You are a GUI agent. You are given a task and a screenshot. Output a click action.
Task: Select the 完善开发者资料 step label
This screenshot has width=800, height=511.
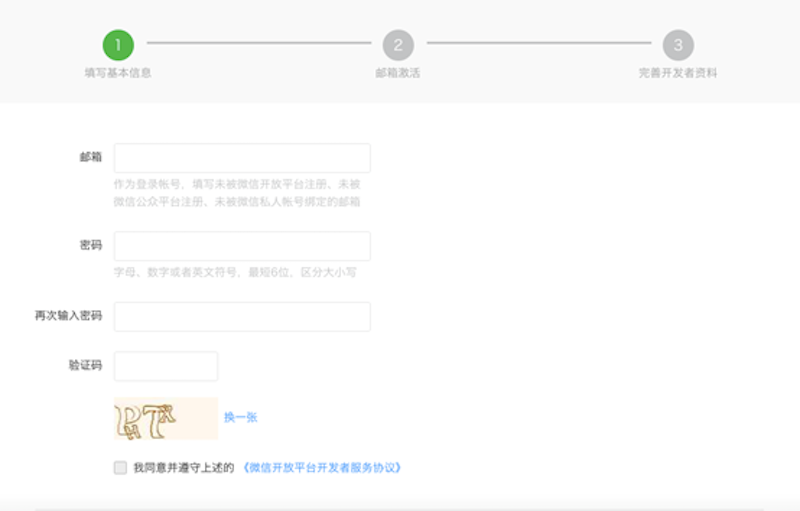pyautogui.click(x=678, y=73)
